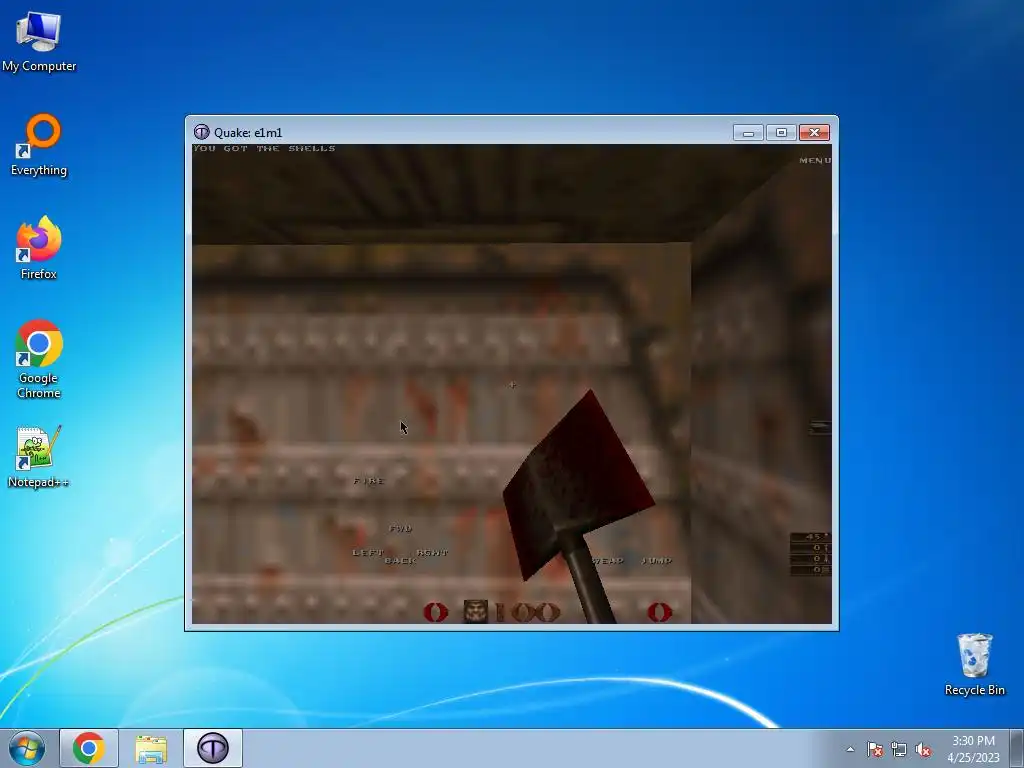
Task: Close the Quake e1m1 window
Action: pos(814,133)
